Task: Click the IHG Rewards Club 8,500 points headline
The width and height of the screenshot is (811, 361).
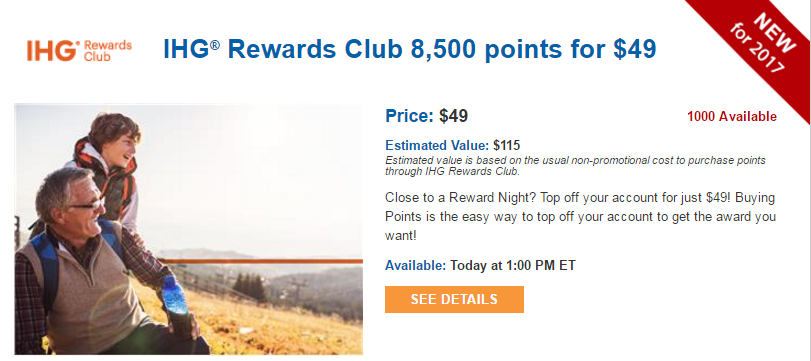Action: click(x=410, y=50)
